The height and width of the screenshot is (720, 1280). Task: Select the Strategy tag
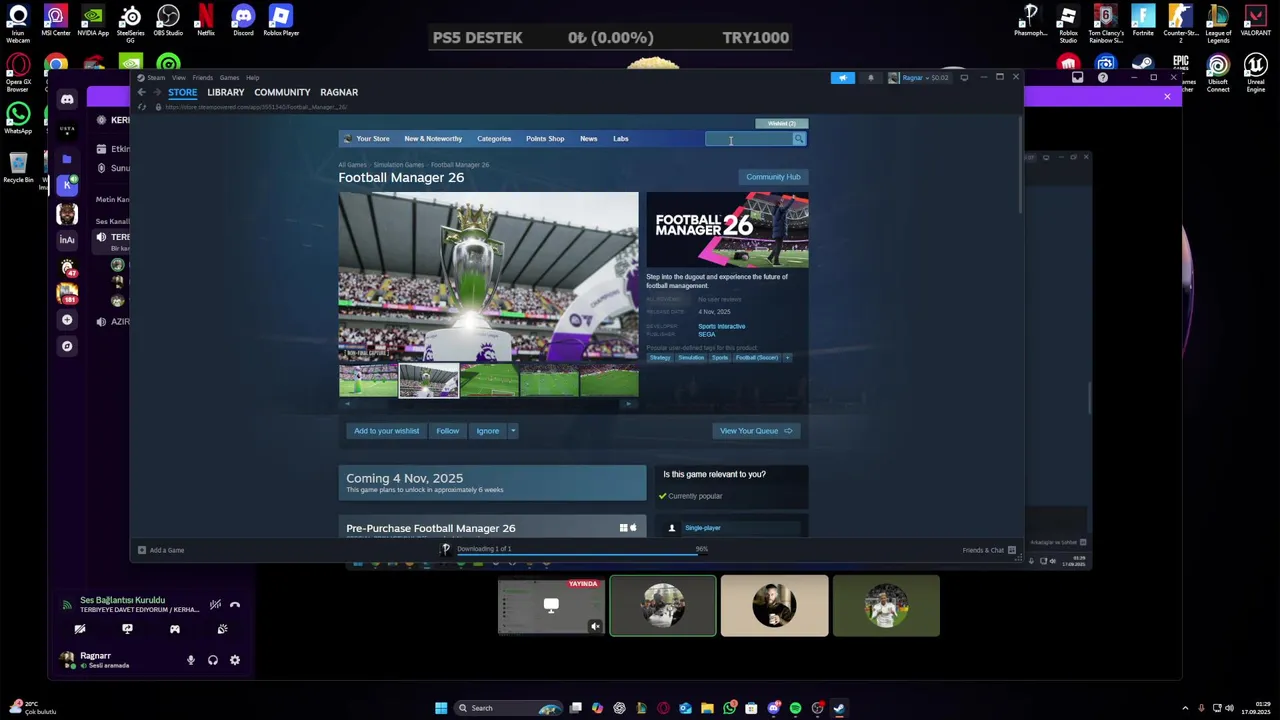tap(660, 358)
